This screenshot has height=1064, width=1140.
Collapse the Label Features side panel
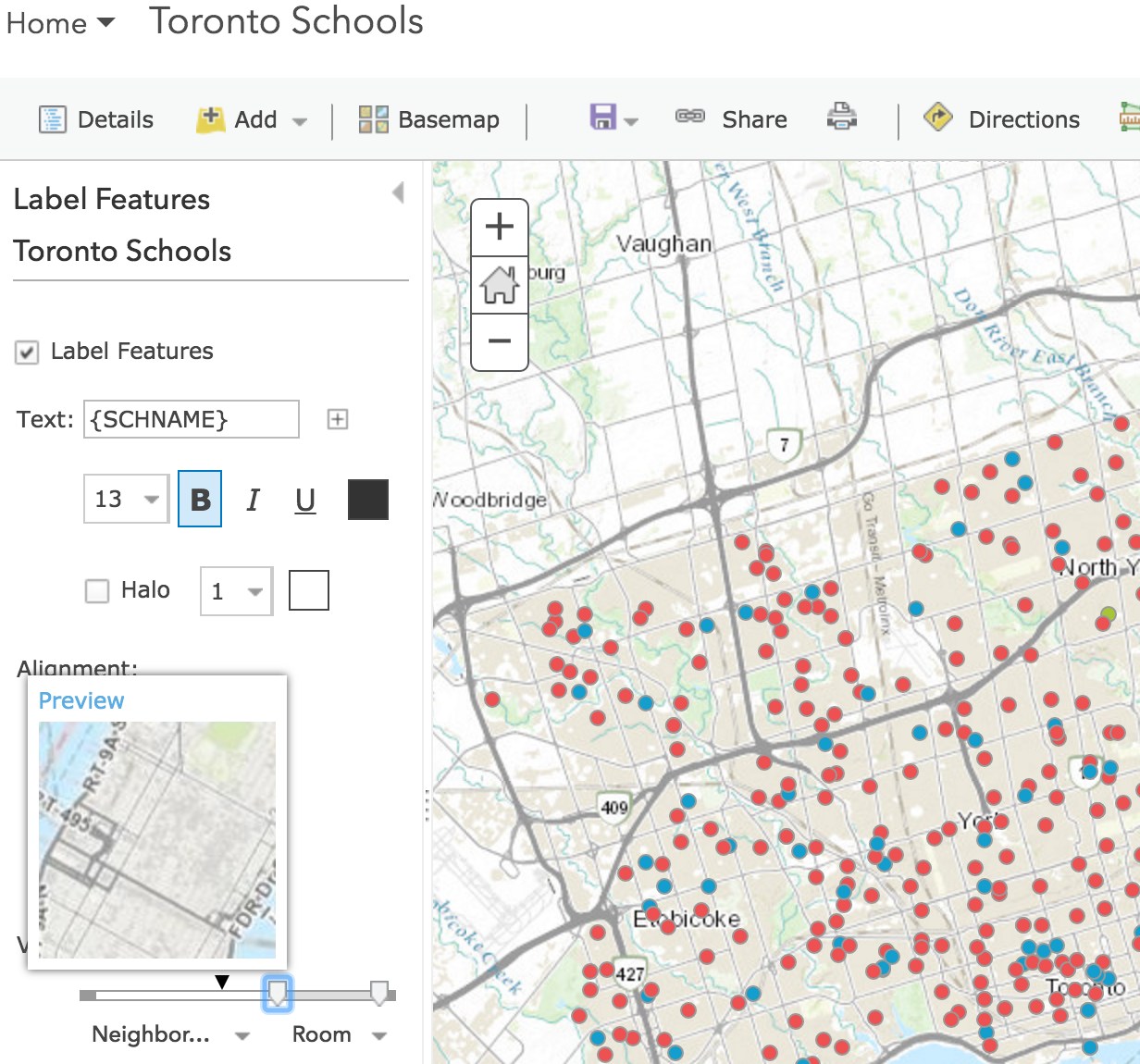click(x=398, y=192)
